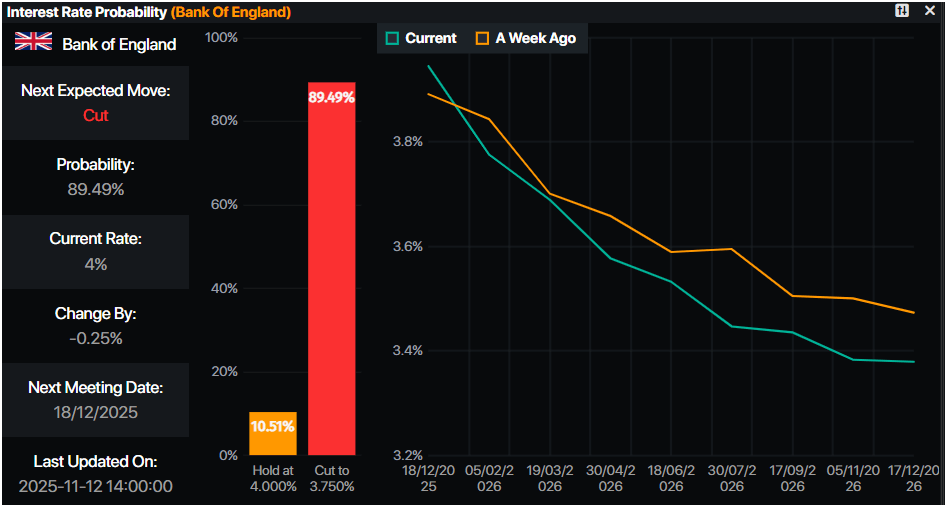Click the UK flag icon
947x507 pixels.
(x=33, y=42)
